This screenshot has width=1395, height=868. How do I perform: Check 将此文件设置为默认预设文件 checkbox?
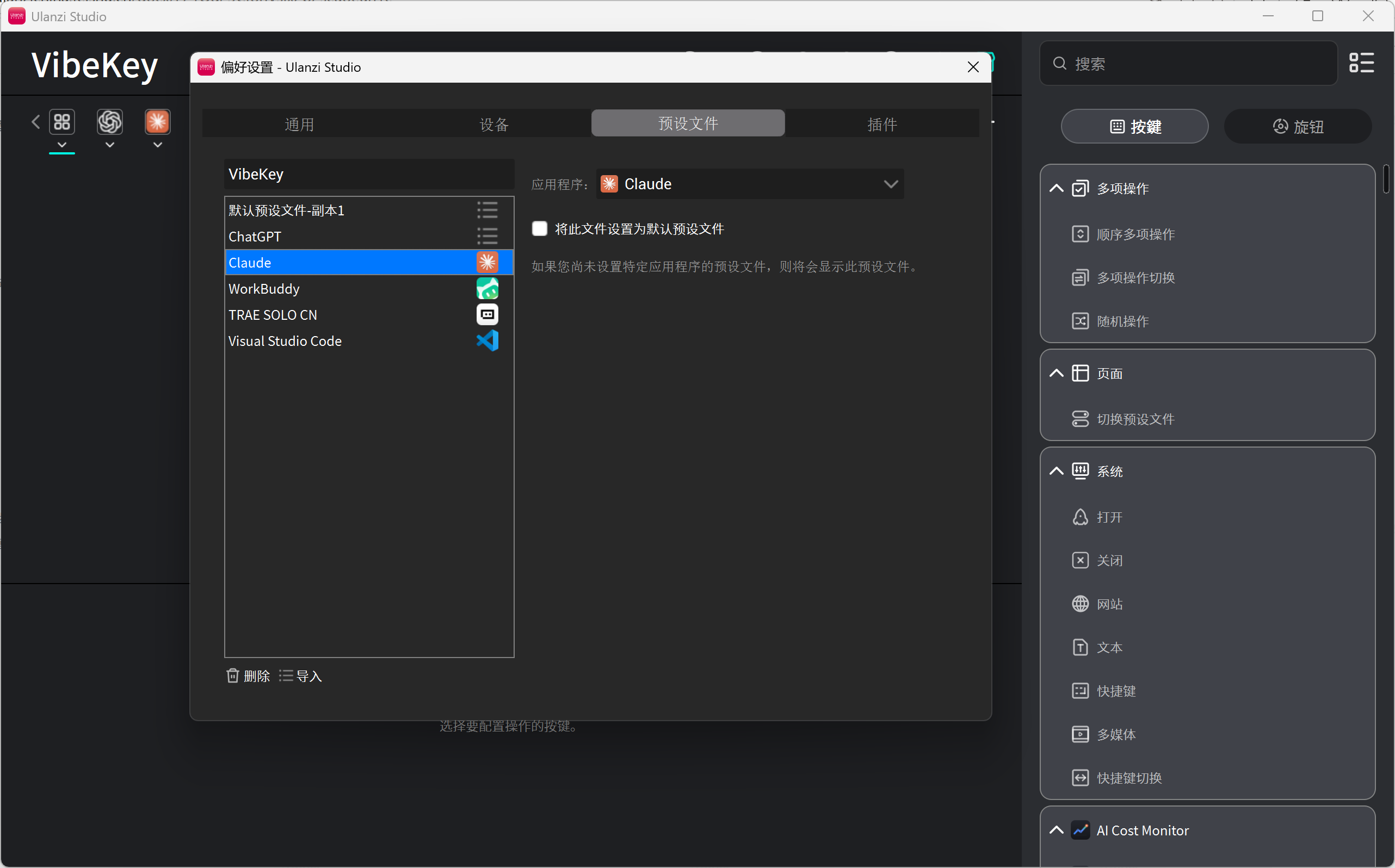pyautogui.click(x=539, y=228)
